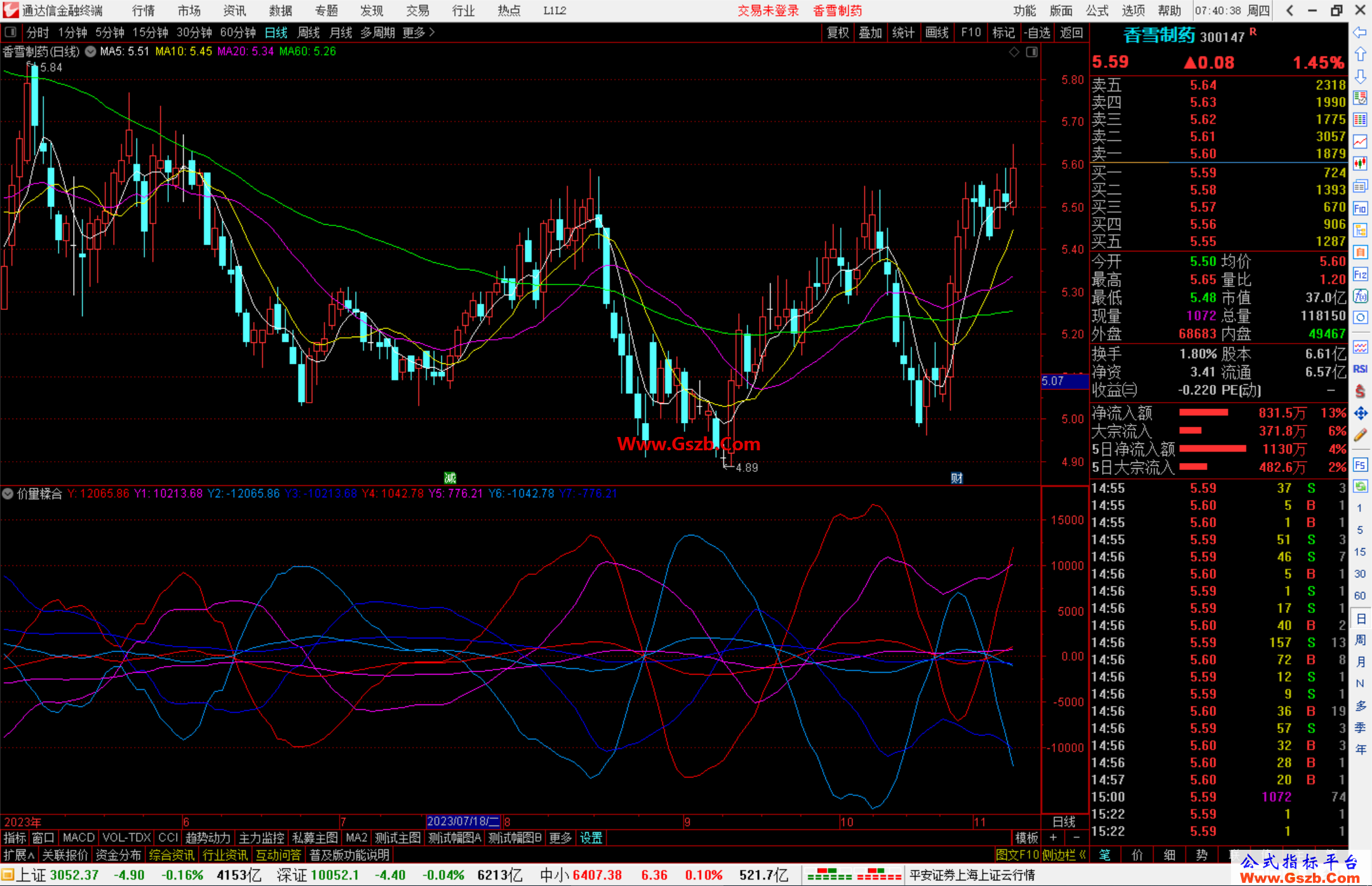This screenshot has width=1372, height=886.
Task: Click the back arrow icon in right sidebar
Action: click(1360, 32)
